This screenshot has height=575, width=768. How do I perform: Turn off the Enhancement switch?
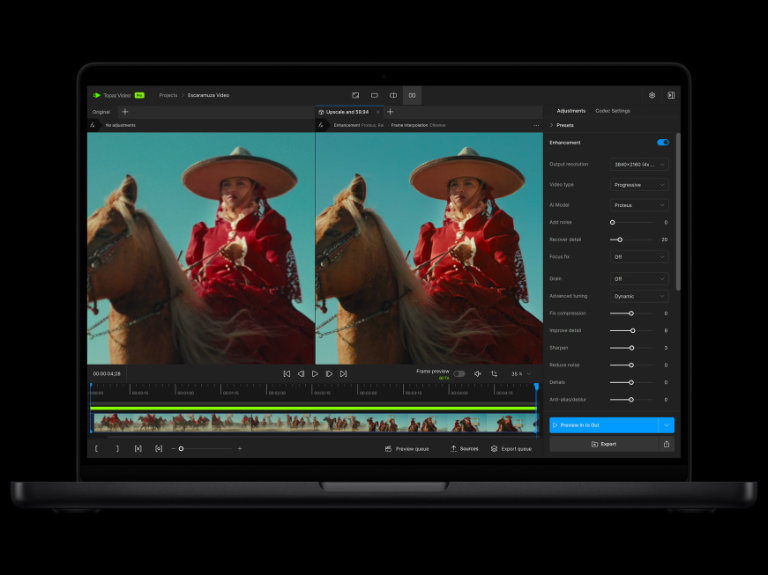[663, 142]
